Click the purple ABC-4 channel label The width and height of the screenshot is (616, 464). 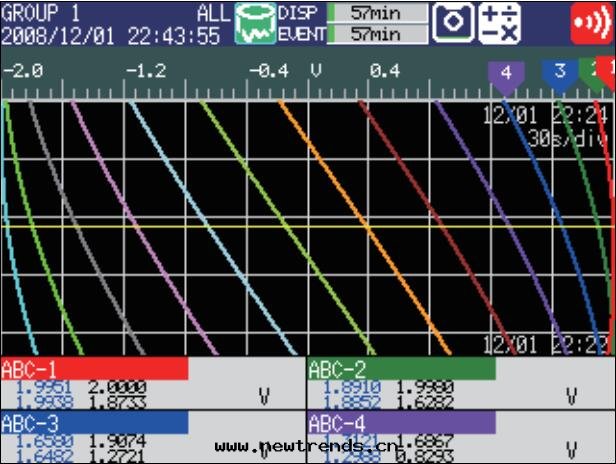click(x=402, y=423)
